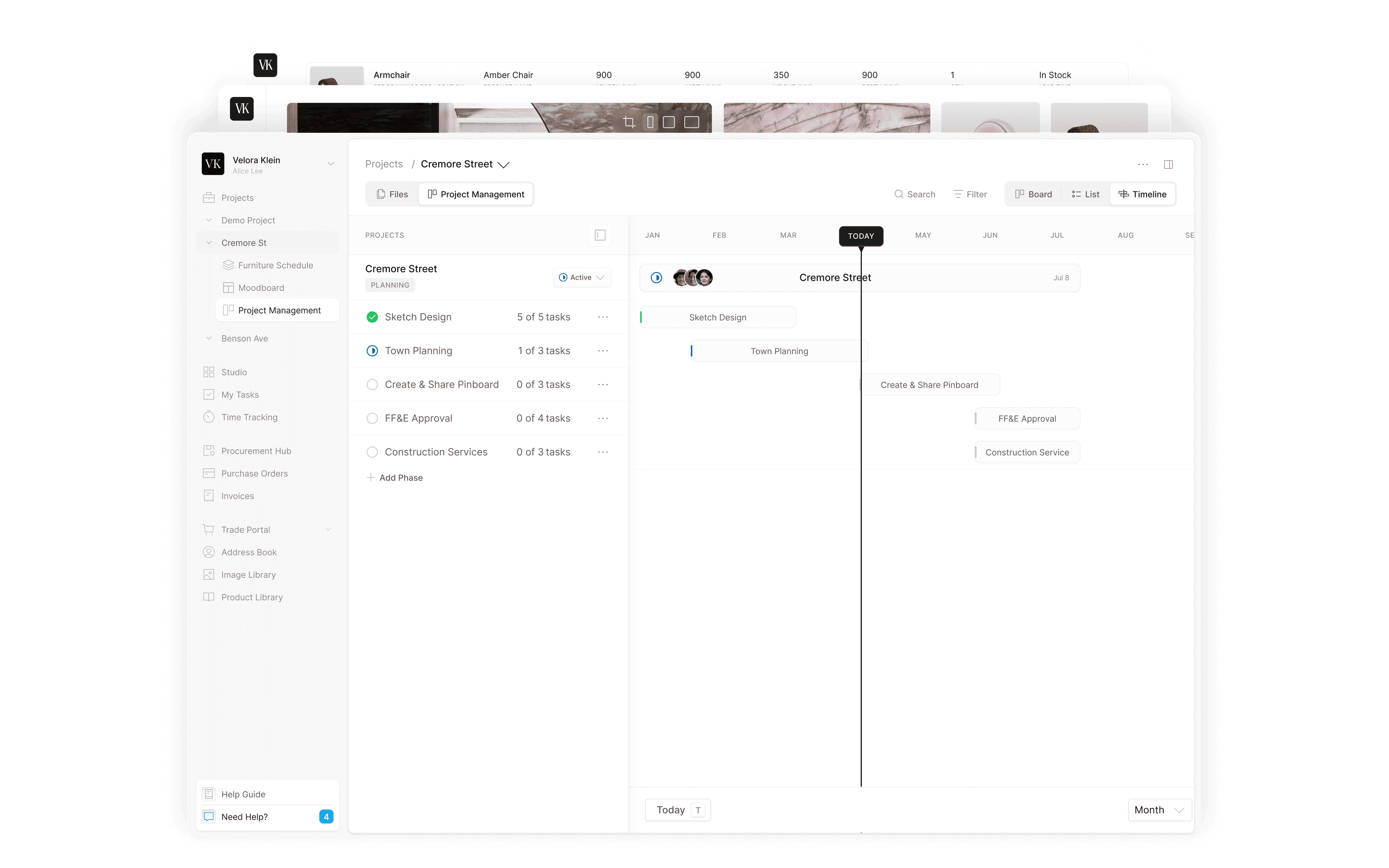1389x868 pixels.
Task: Open the Active status dropdown
Action: click(x=582, y=277)
